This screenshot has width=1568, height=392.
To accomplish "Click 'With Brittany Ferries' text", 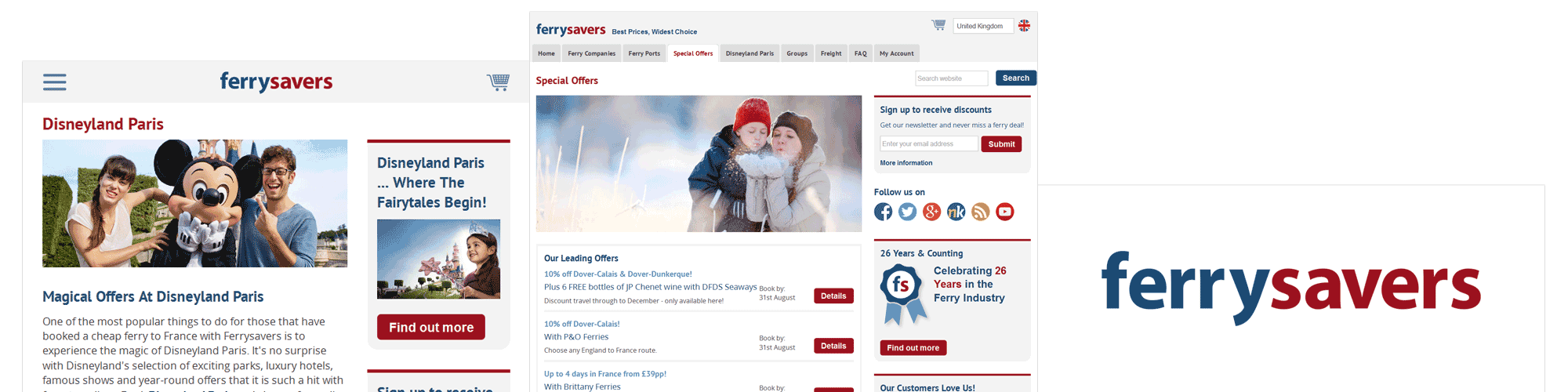I will (583, 387).
